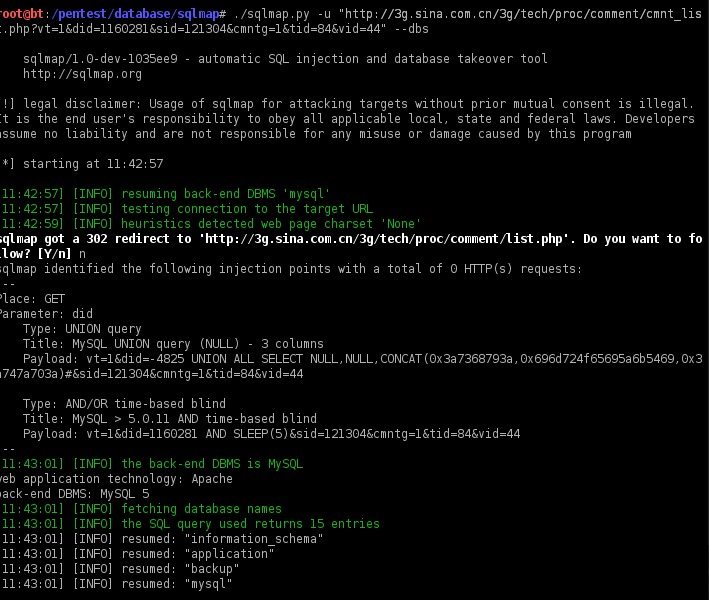Click the /pentest/database/sqlmap path in prompt

click(136, 14)
